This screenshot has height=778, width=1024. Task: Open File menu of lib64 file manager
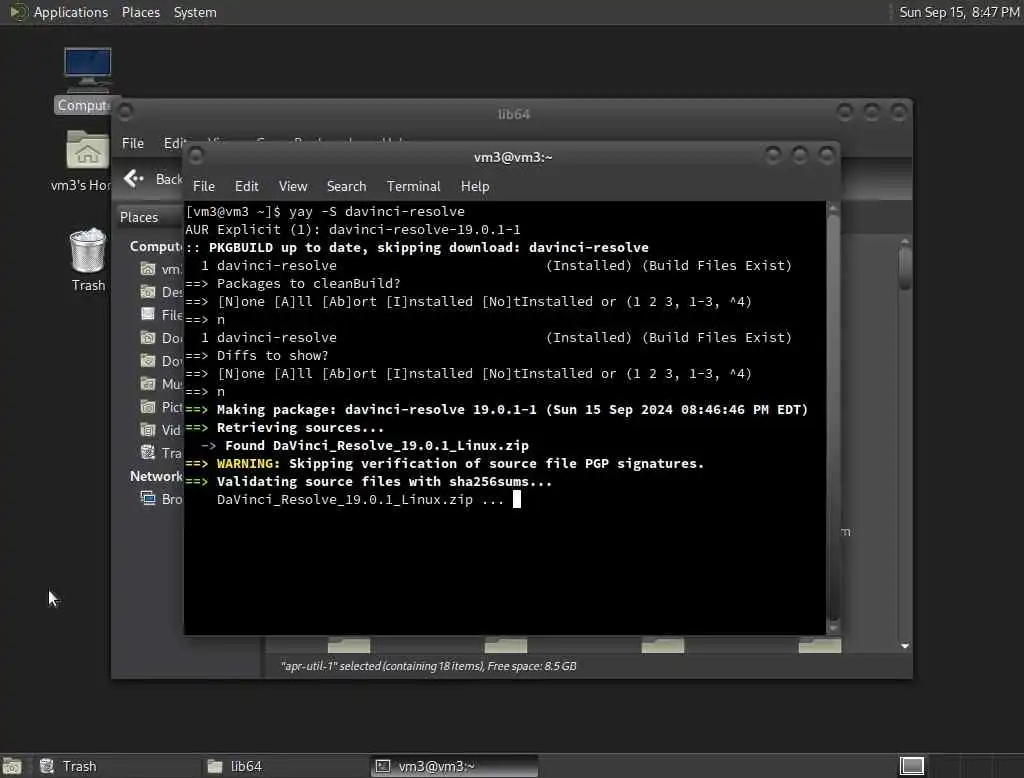coord(133,143)
